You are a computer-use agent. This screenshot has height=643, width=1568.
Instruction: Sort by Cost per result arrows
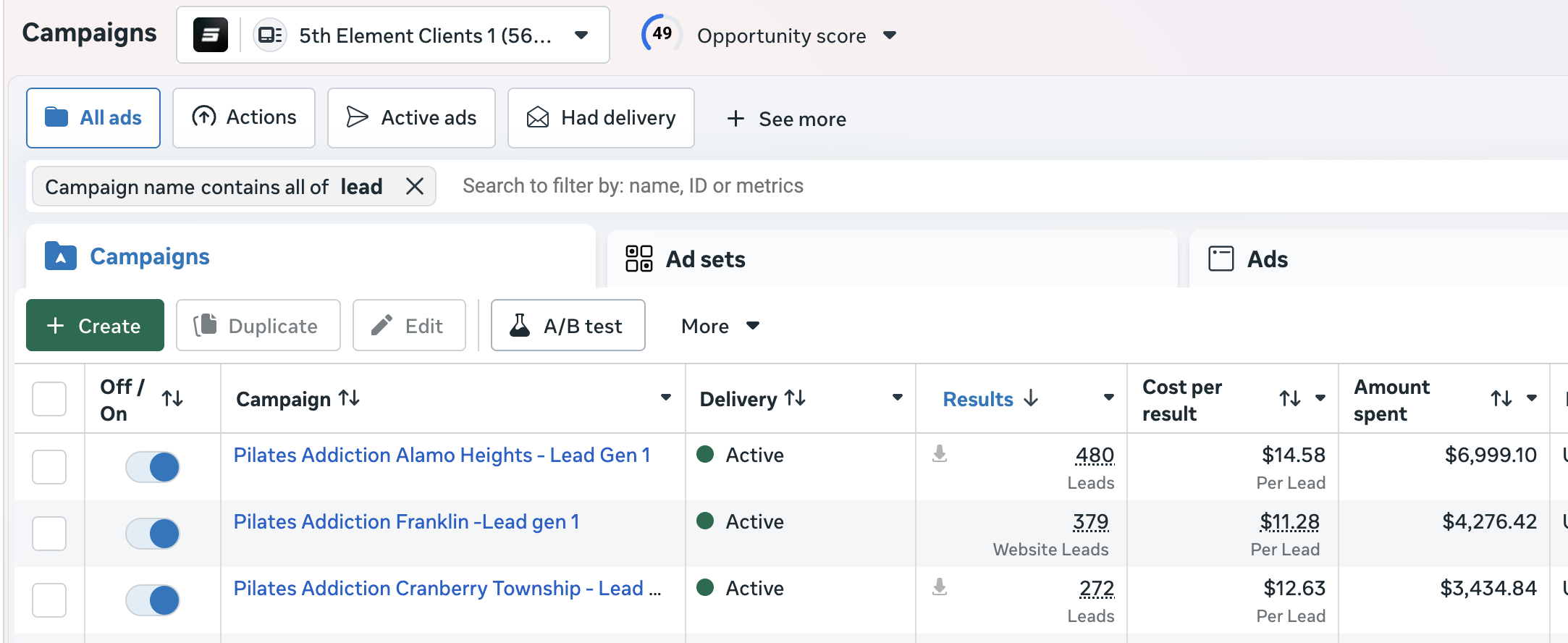[1290, 398]
